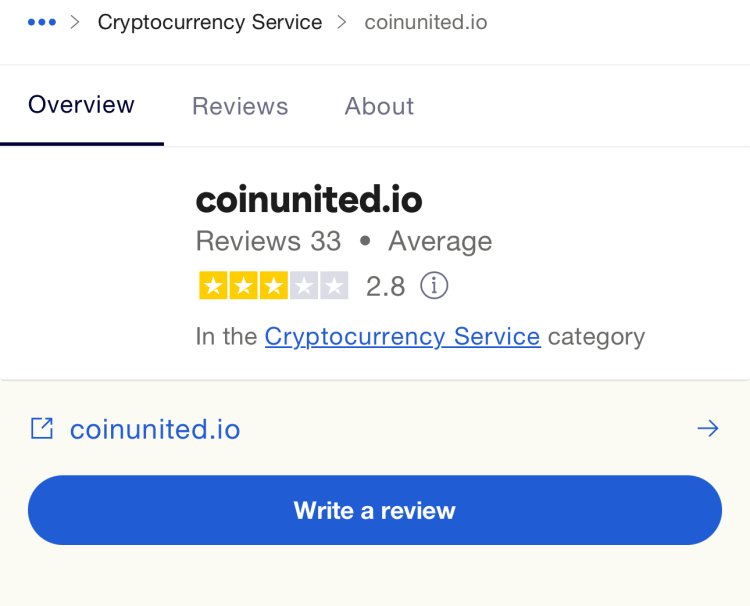Select the fifth grey star

tap(334, 286)
